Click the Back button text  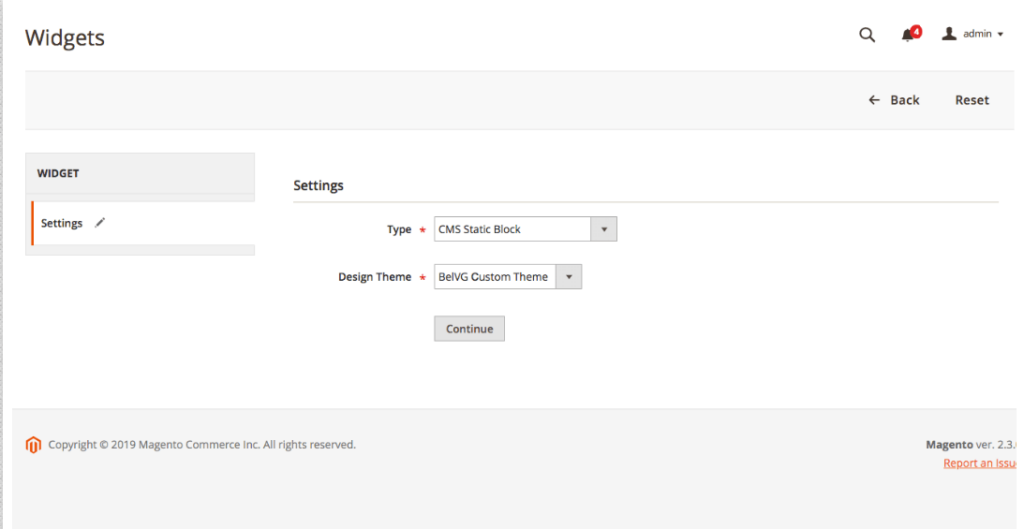pyautogui.click(x=904, y=100)
